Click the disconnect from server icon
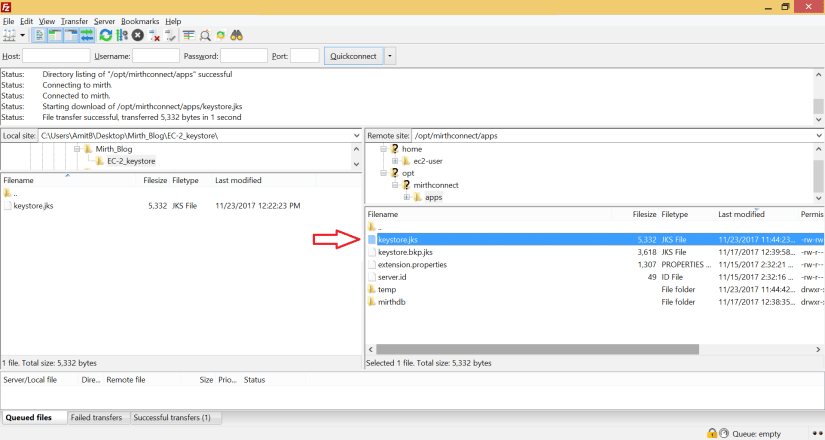The width and height of the screenshot is (825, 440). tap(155, 36)
